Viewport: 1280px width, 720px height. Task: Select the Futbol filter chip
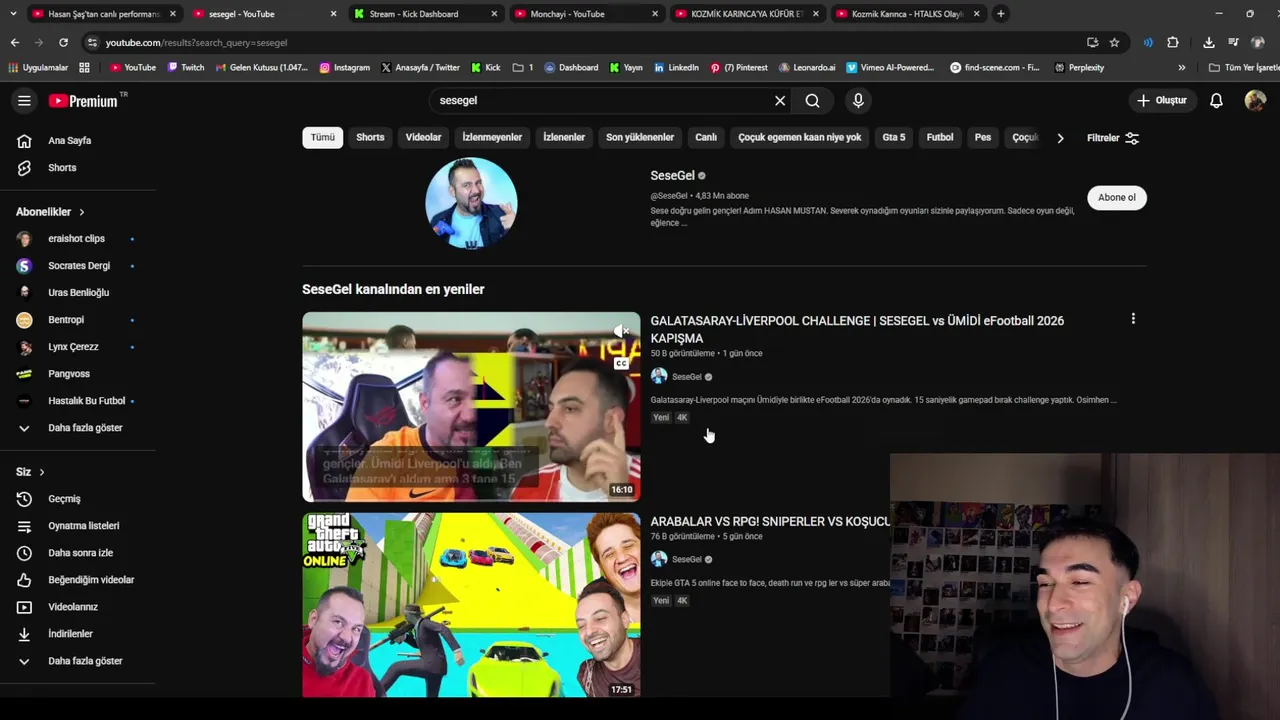[940, 138]
